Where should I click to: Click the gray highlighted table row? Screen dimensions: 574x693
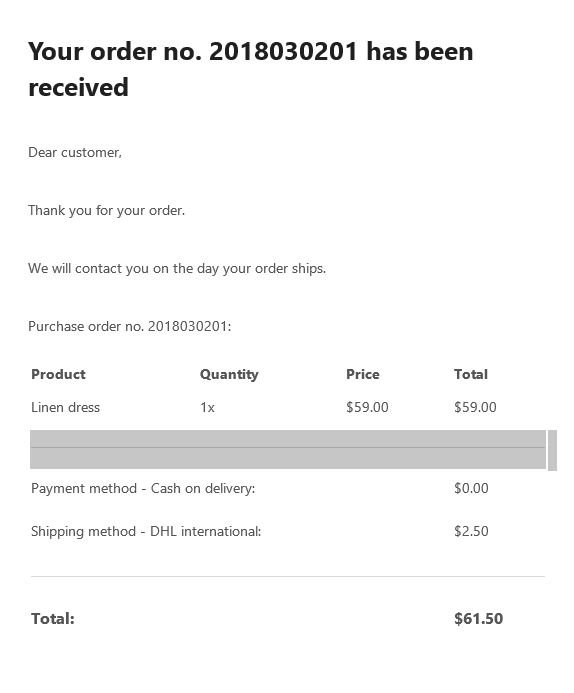tap(288, 449)
